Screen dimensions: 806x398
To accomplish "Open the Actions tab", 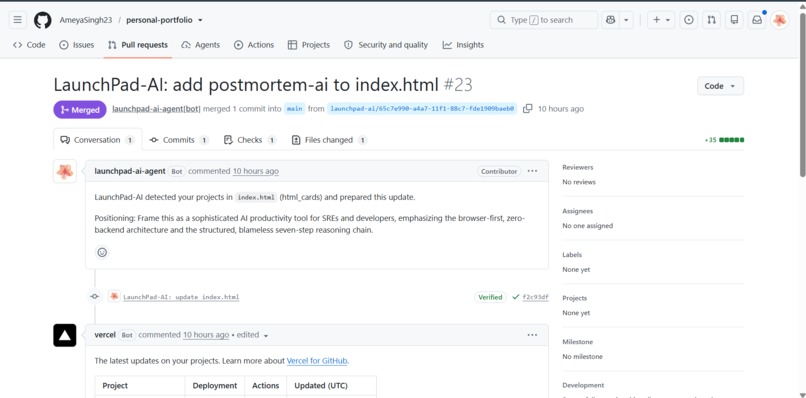I will pos(254,45).
